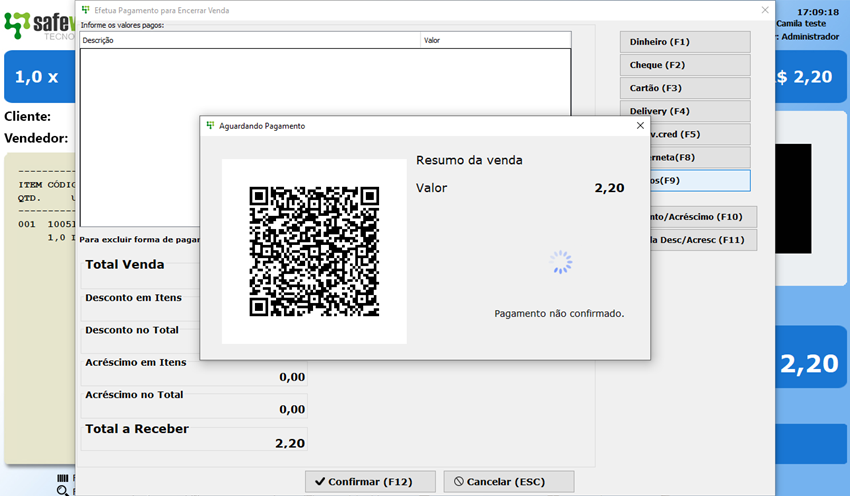Select Cheque (F2) payment method

tap(685, 65)
